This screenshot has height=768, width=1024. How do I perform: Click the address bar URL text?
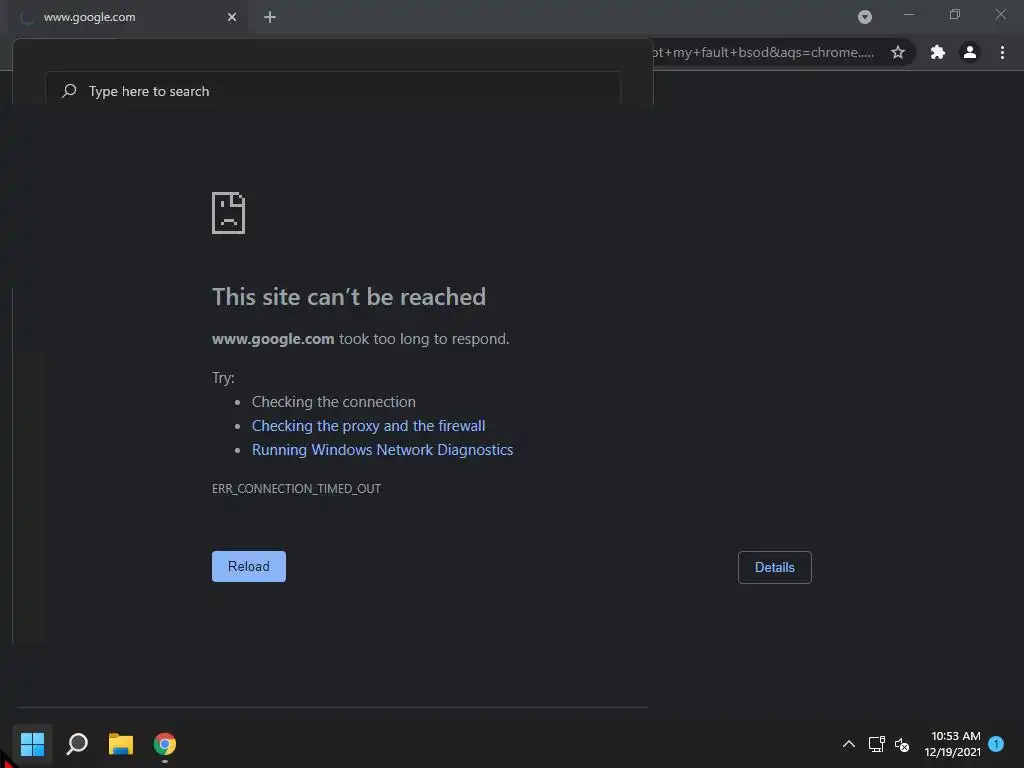point(763,52)
